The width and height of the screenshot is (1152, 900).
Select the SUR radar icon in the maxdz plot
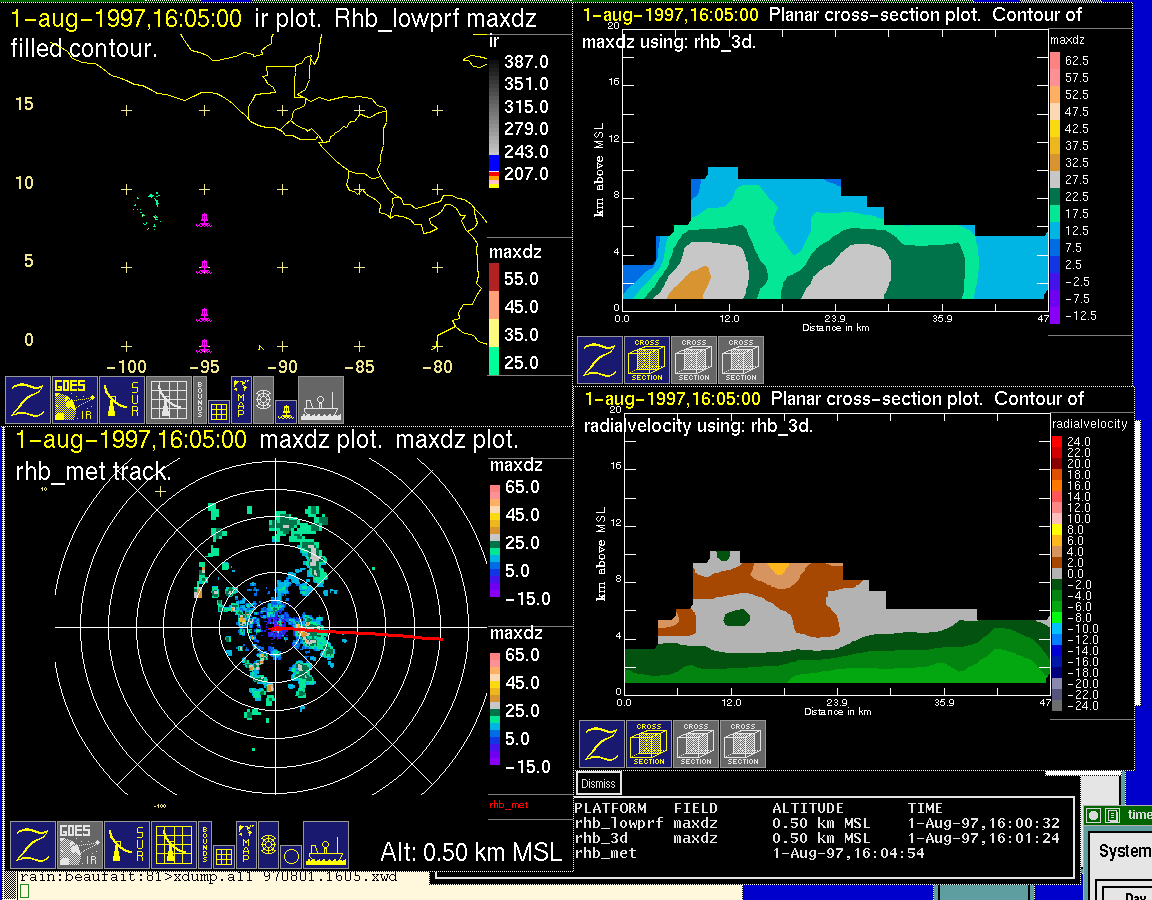click(x=126, y=845)
